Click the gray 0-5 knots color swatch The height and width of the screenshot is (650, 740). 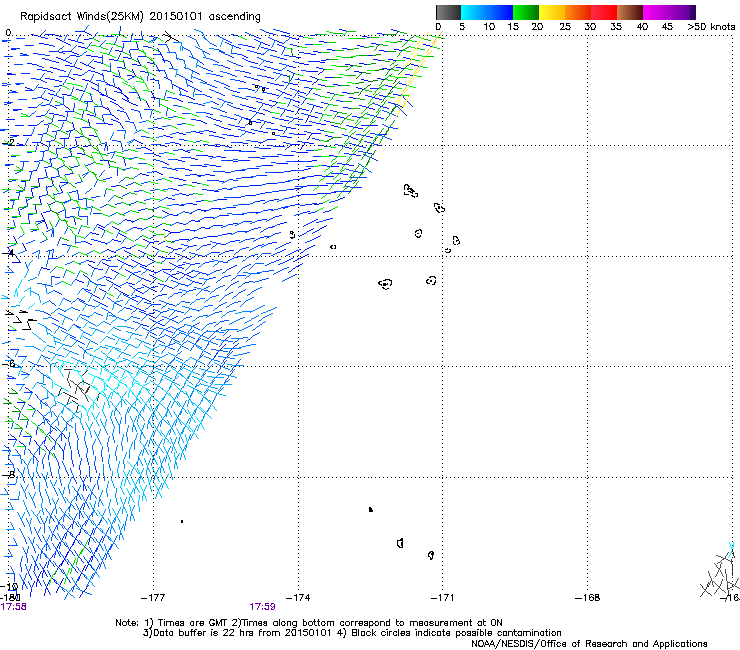point(448,12)
